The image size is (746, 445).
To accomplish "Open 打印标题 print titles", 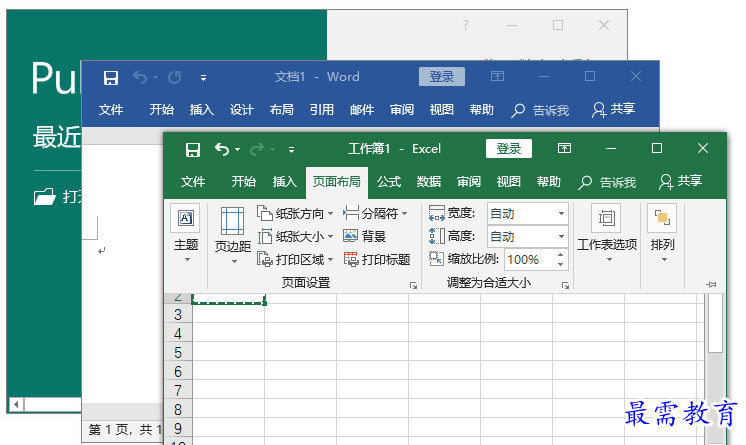I will click(377, 259).
